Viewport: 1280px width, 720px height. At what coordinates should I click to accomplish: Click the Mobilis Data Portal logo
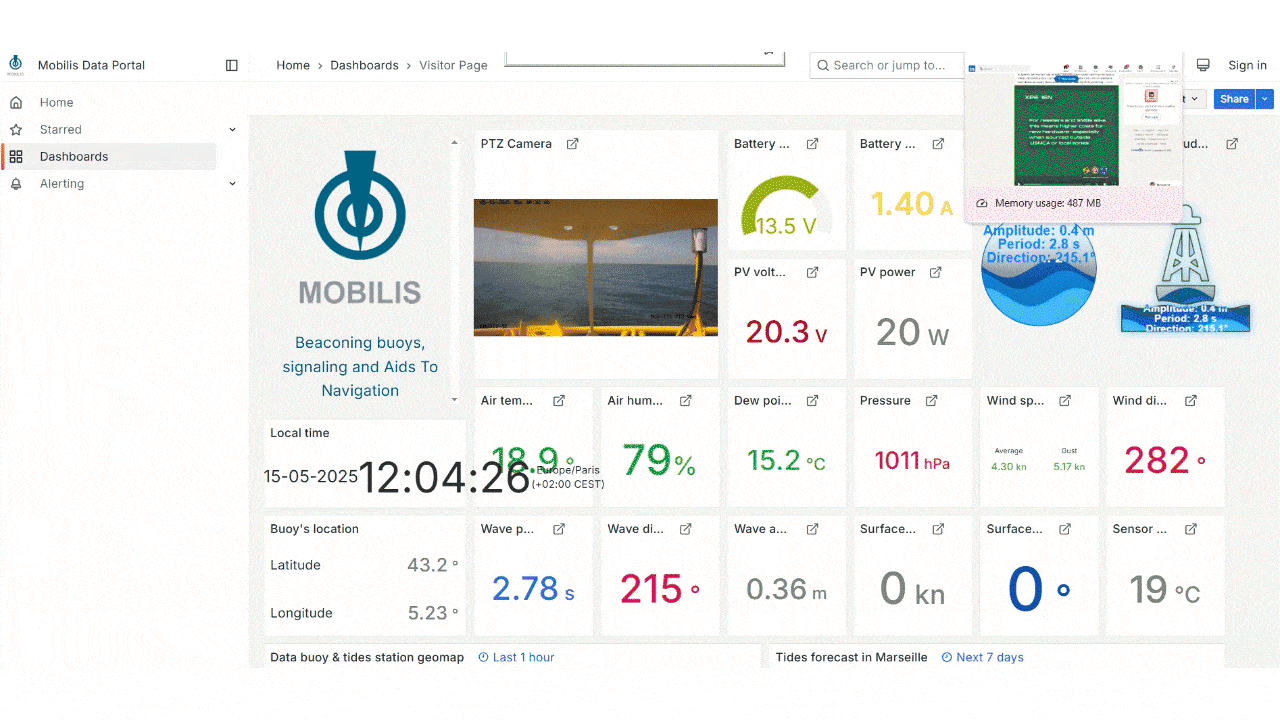pyautogui.click(x=16, y=65)
